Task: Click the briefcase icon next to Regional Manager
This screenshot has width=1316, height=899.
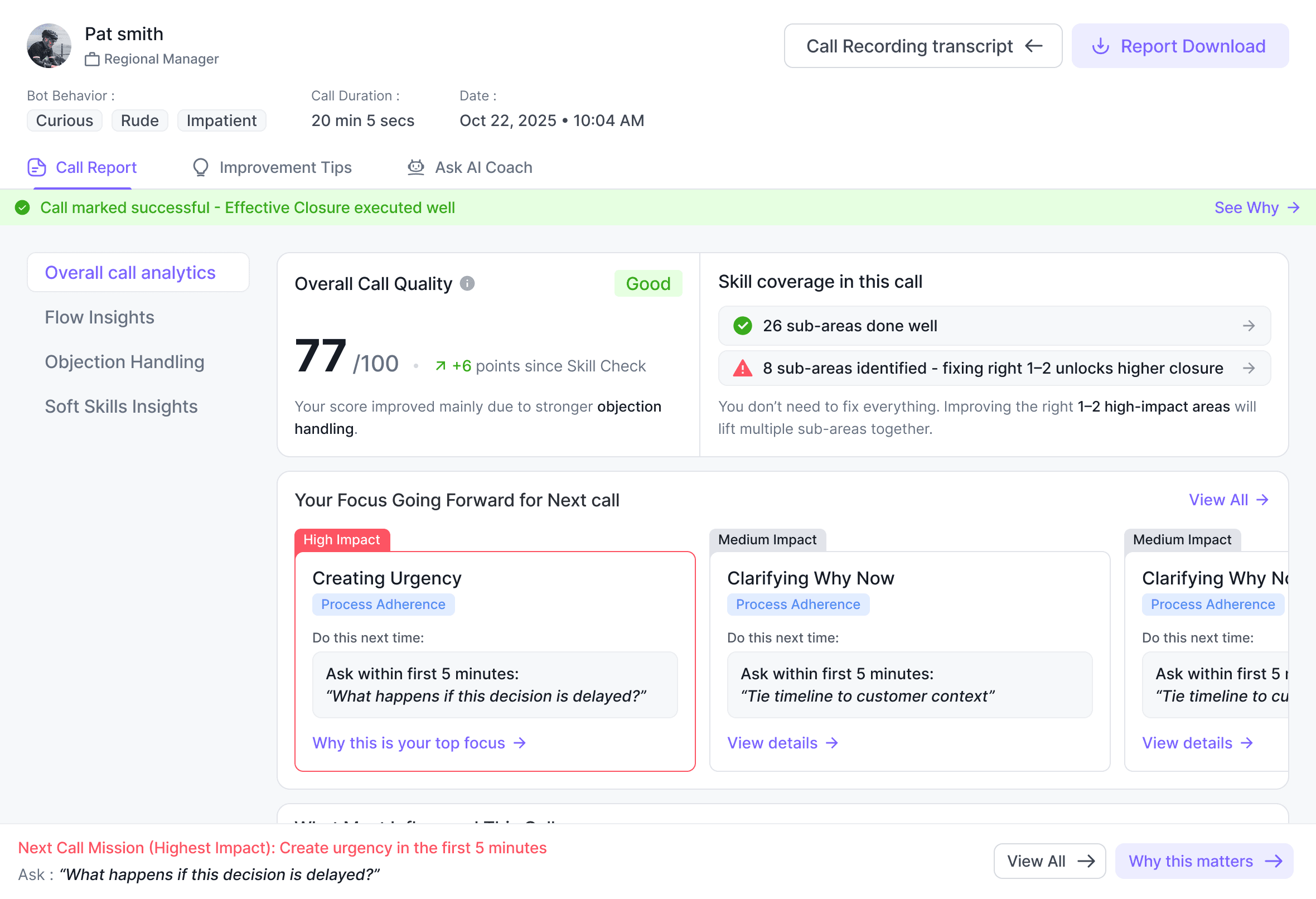Action: 92,60
